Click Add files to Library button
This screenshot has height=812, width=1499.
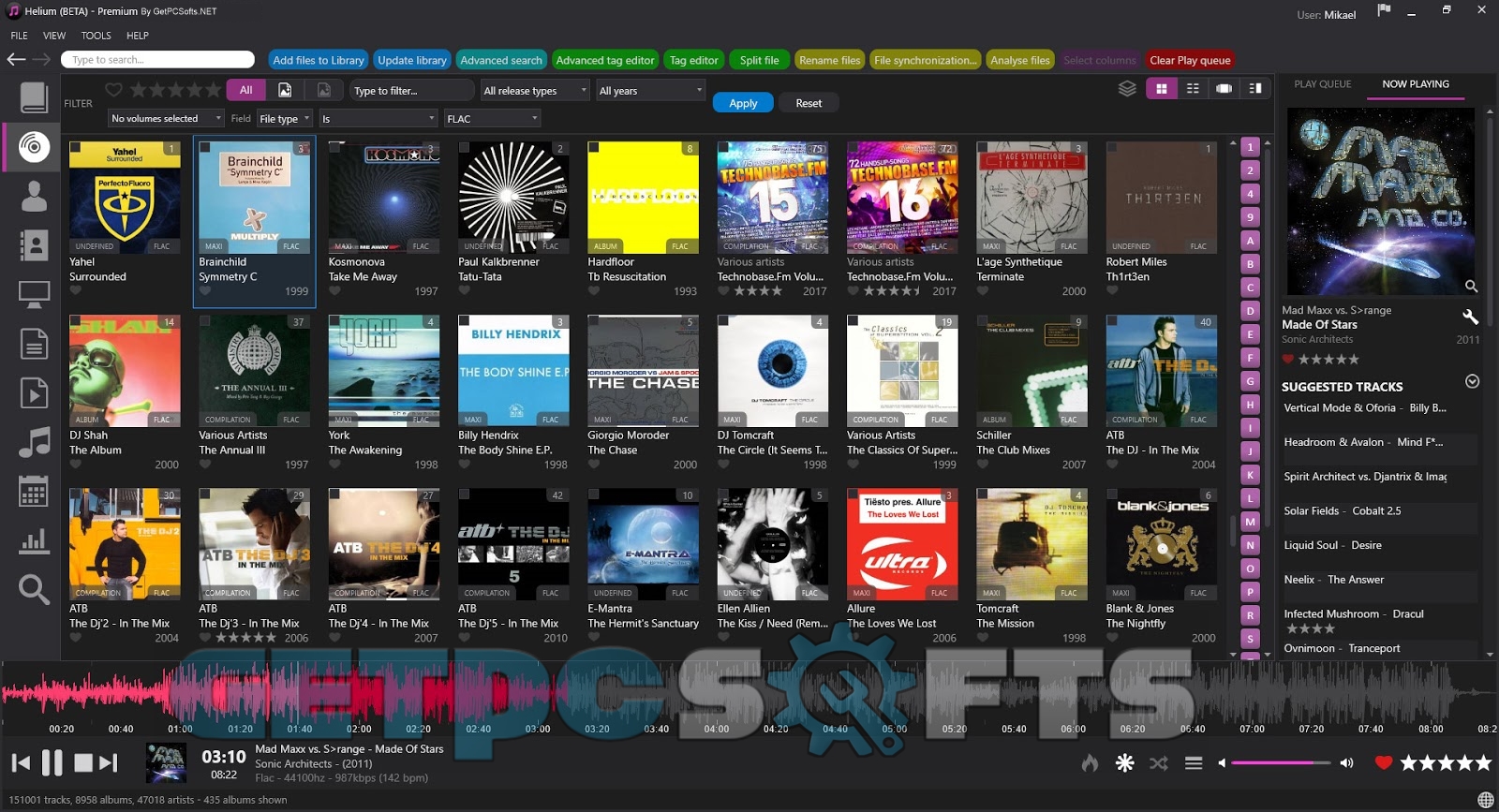(319, 60)
